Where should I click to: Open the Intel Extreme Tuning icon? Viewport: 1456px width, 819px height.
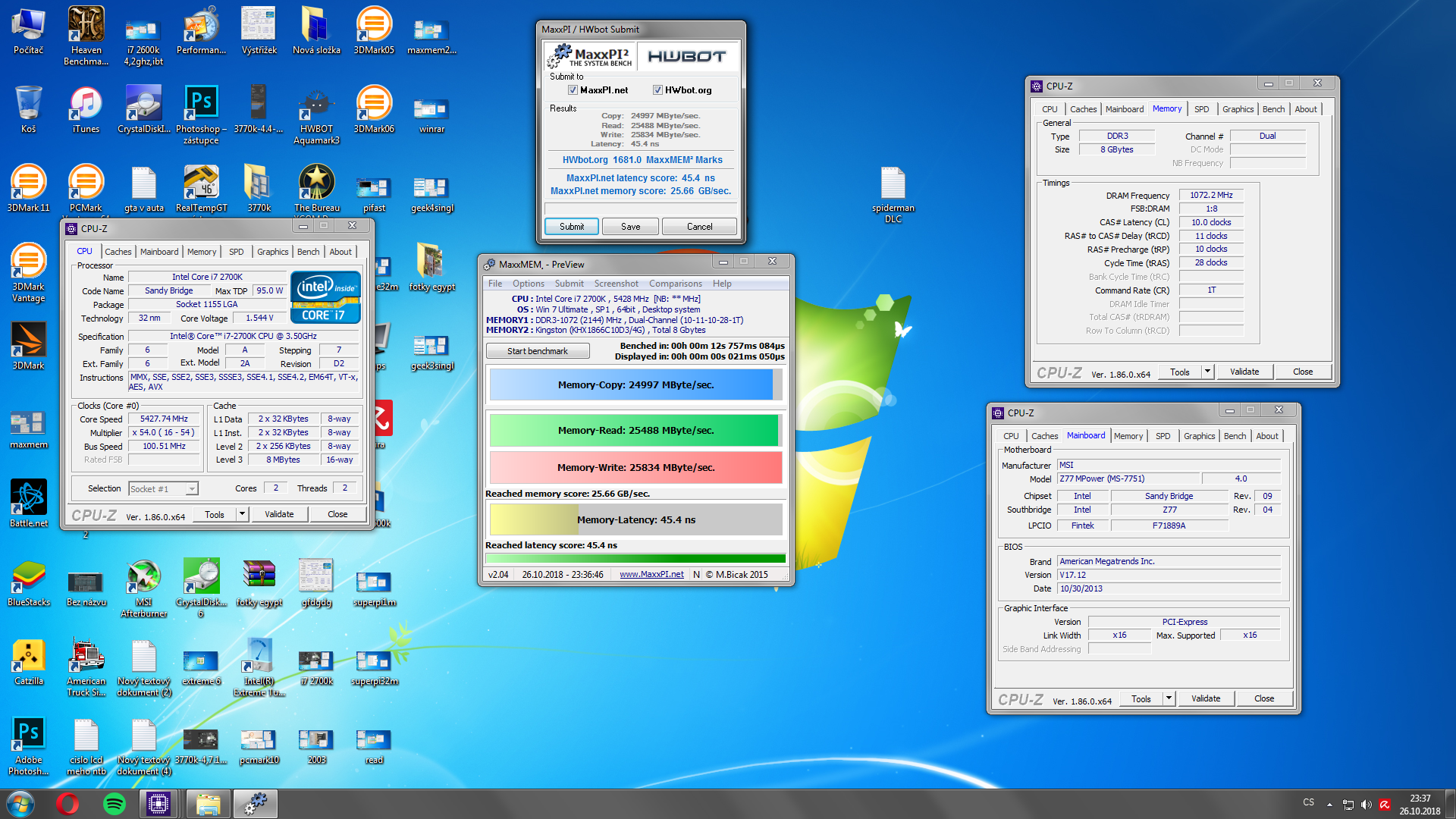coord(259,667)
